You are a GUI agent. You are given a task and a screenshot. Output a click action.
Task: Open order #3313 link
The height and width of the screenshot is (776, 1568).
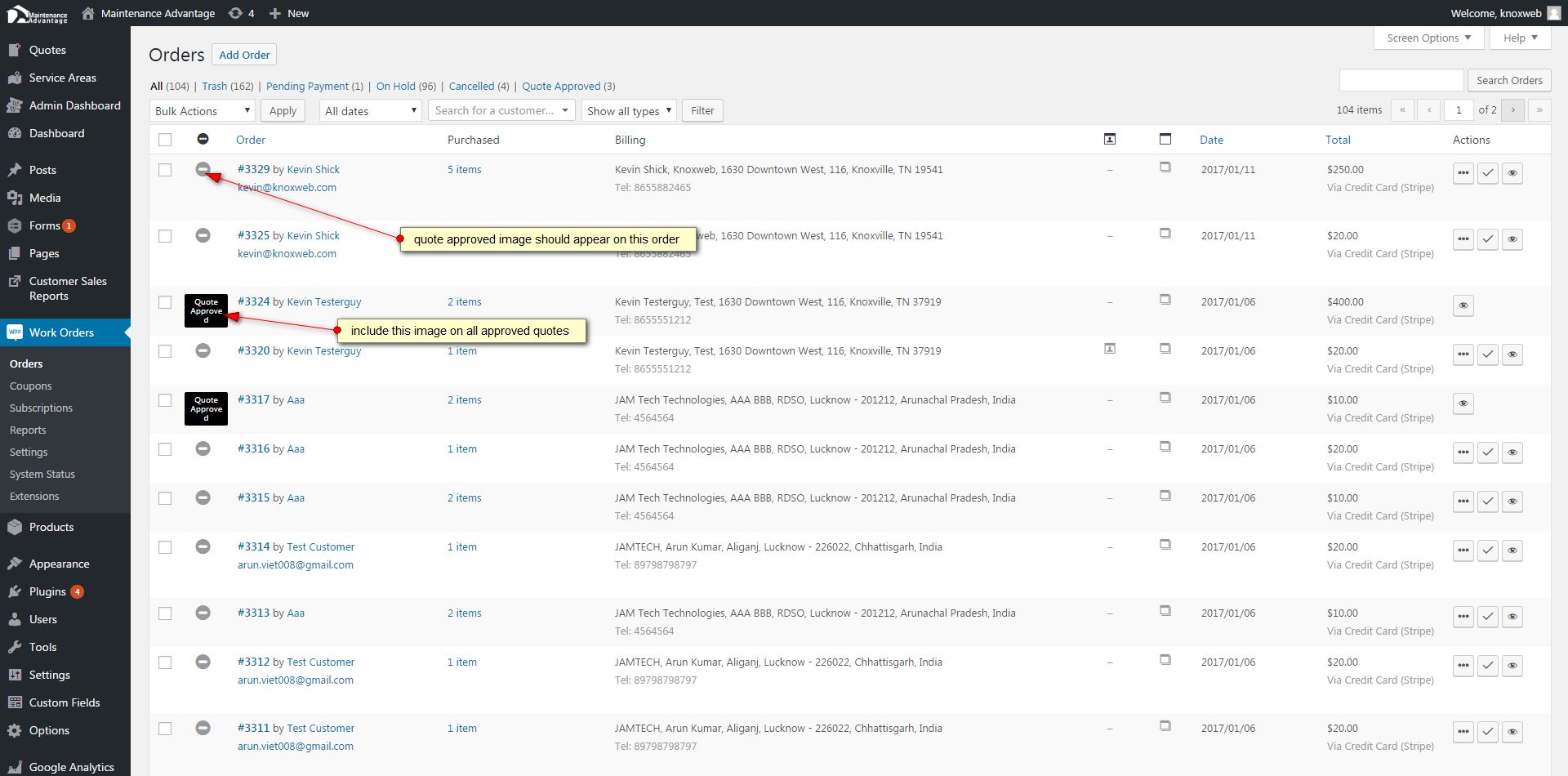click(x=253, y=613)
